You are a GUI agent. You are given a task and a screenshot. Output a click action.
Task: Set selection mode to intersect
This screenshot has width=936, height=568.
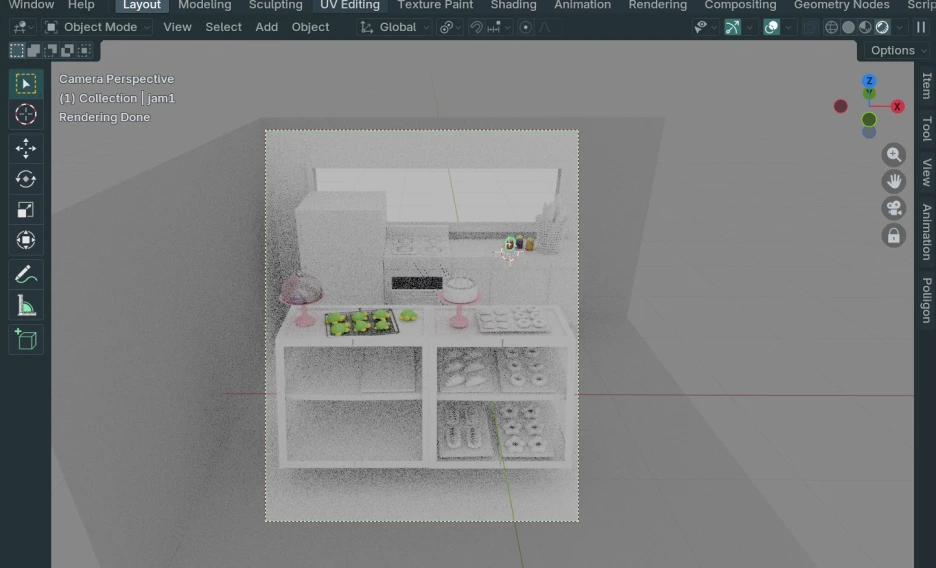pos(85,51)
